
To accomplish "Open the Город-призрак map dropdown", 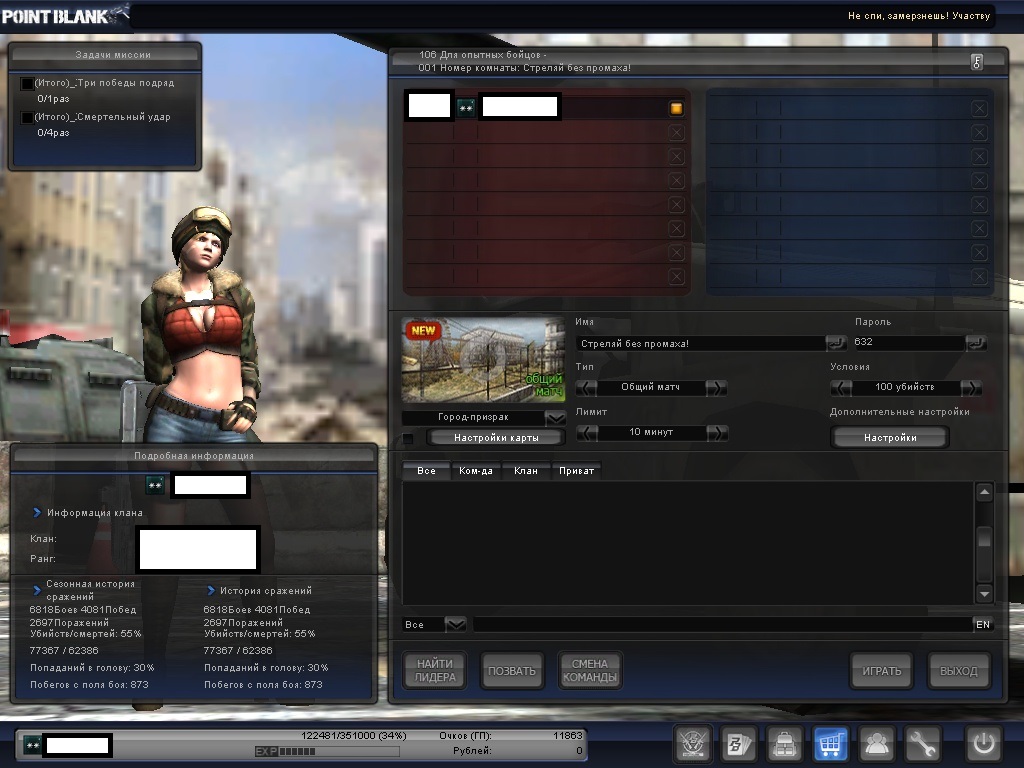I will [555, 417].
